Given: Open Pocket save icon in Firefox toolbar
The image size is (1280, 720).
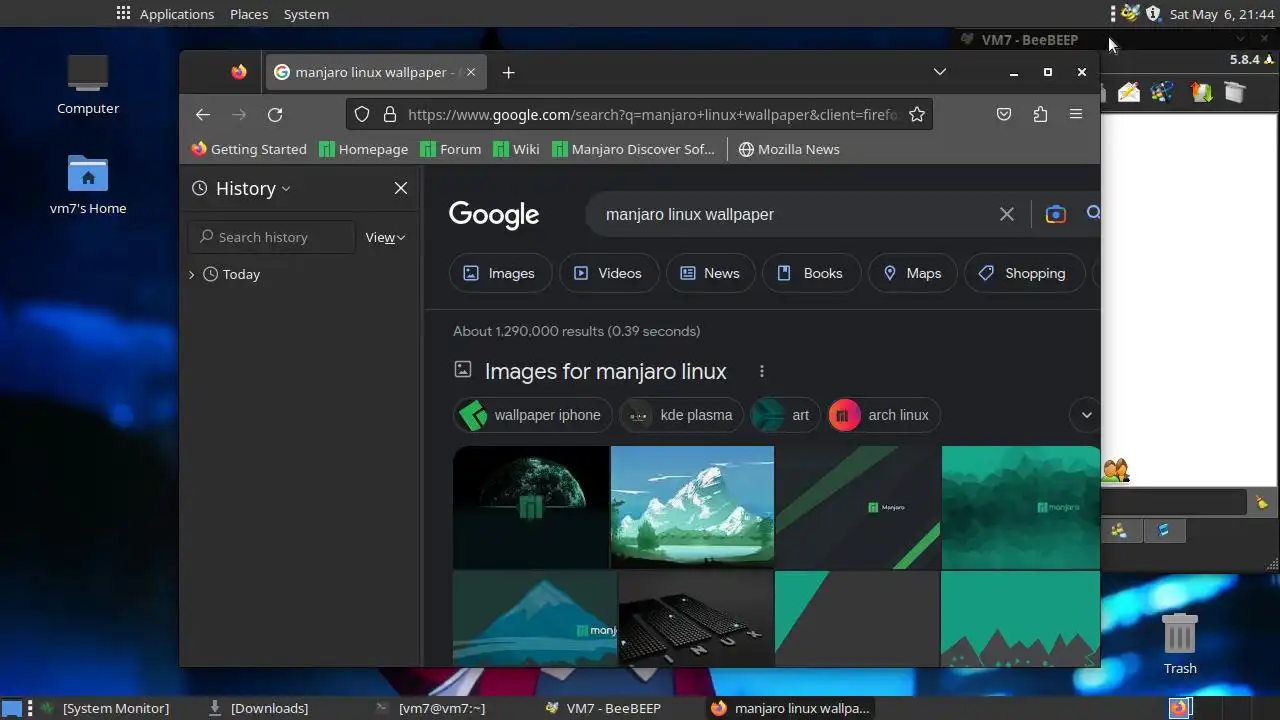Looking at the screenshot, I should pos(1004,114).
